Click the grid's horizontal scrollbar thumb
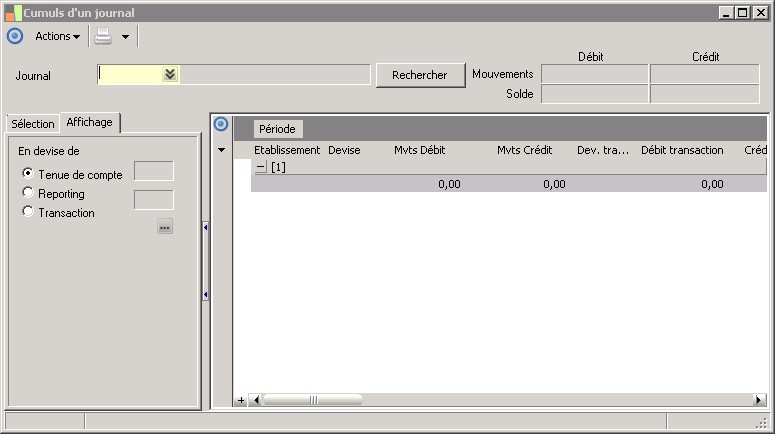This screenshot has width=775, height=434. coord(313,400)
